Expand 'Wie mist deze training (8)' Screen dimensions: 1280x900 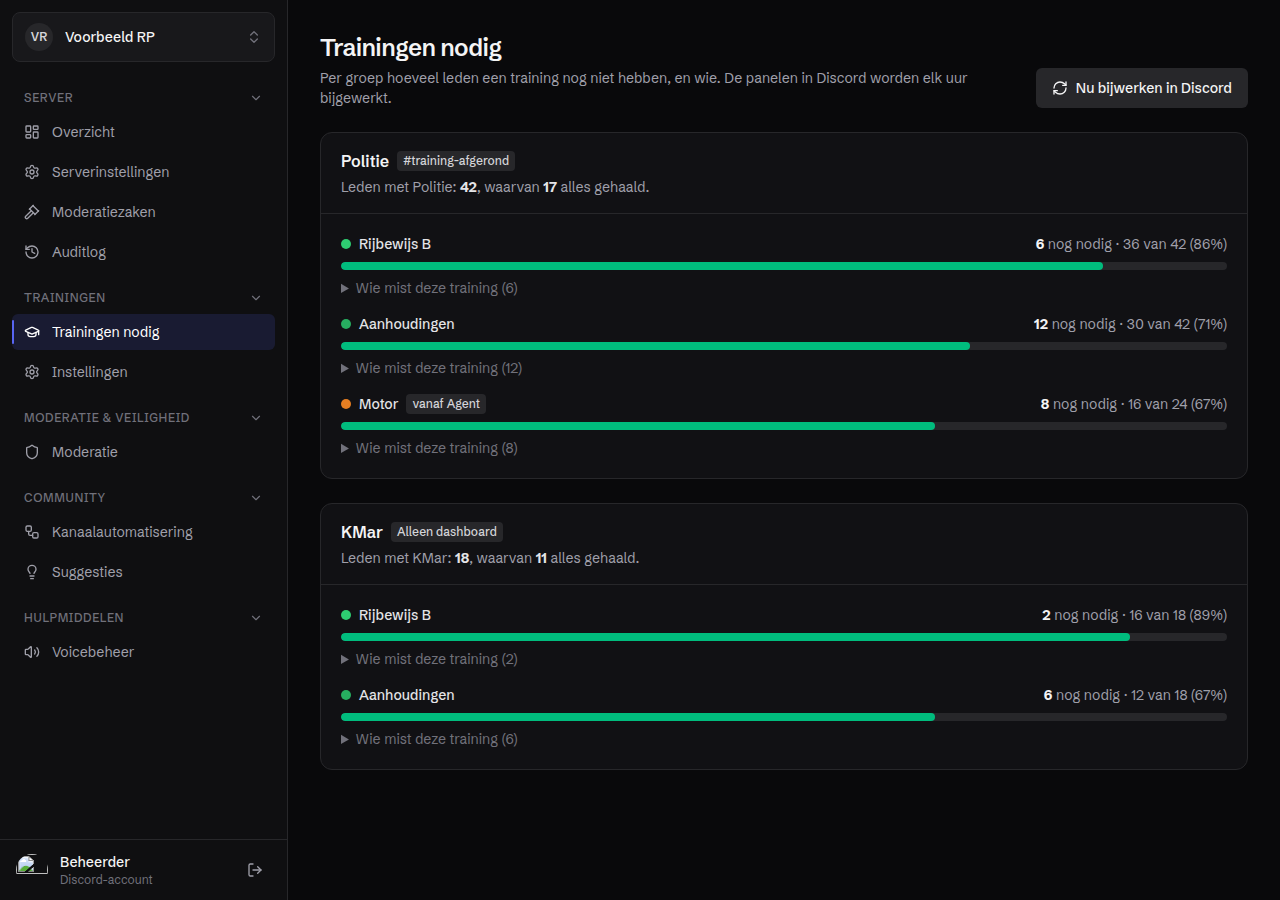click(430, 448)
